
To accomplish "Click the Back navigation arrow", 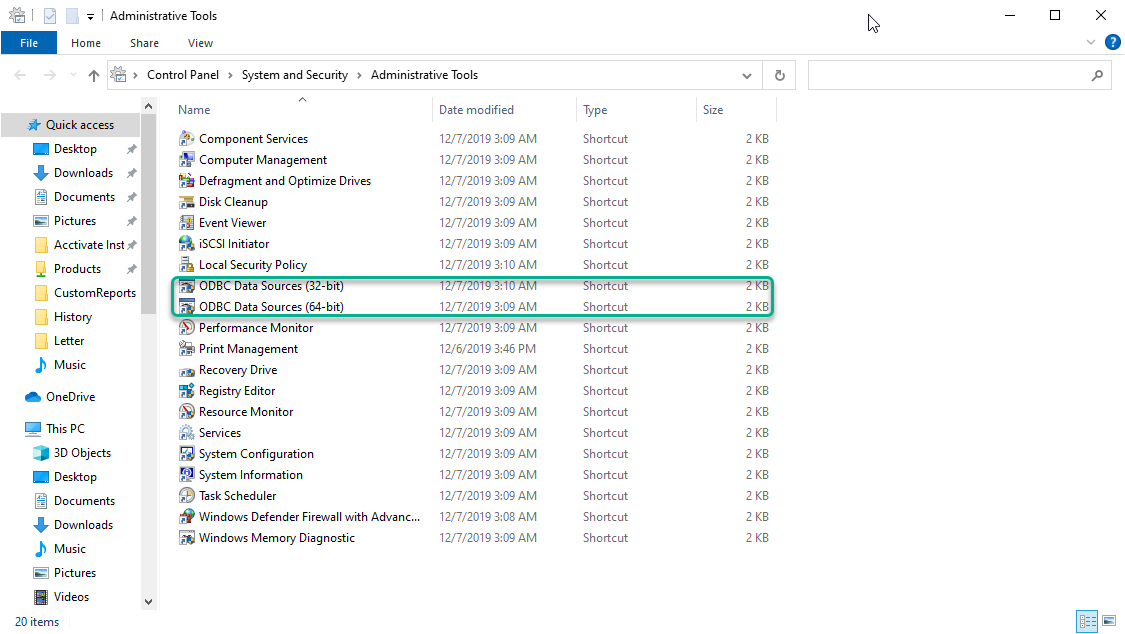I will click(20, 75).
